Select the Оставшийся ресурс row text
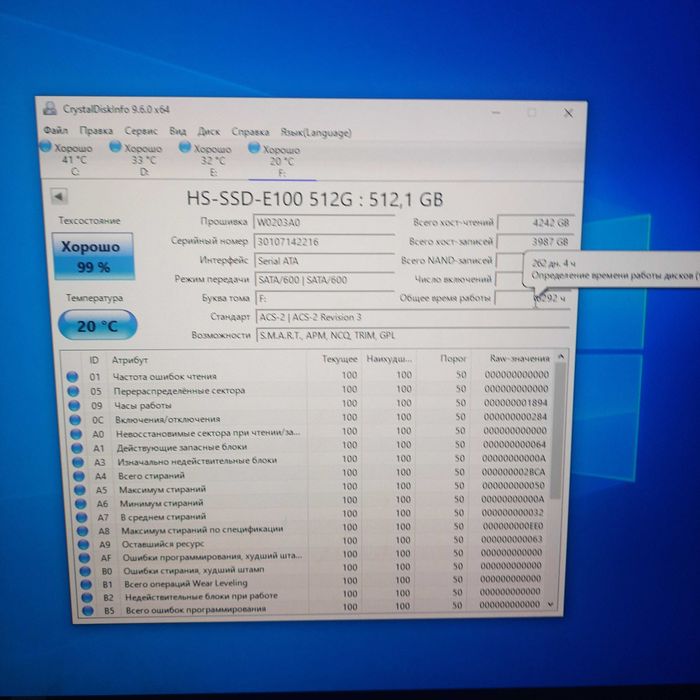Screen dimensions: 700x700 (163, 544)
